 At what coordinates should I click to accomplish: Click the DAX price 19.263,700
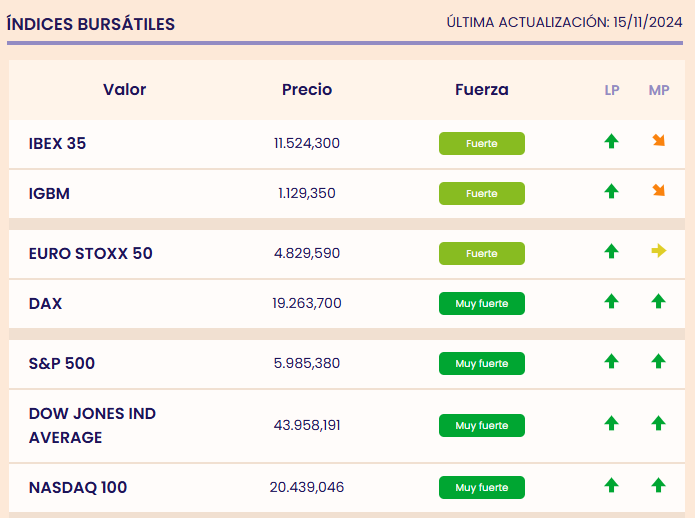307,303
